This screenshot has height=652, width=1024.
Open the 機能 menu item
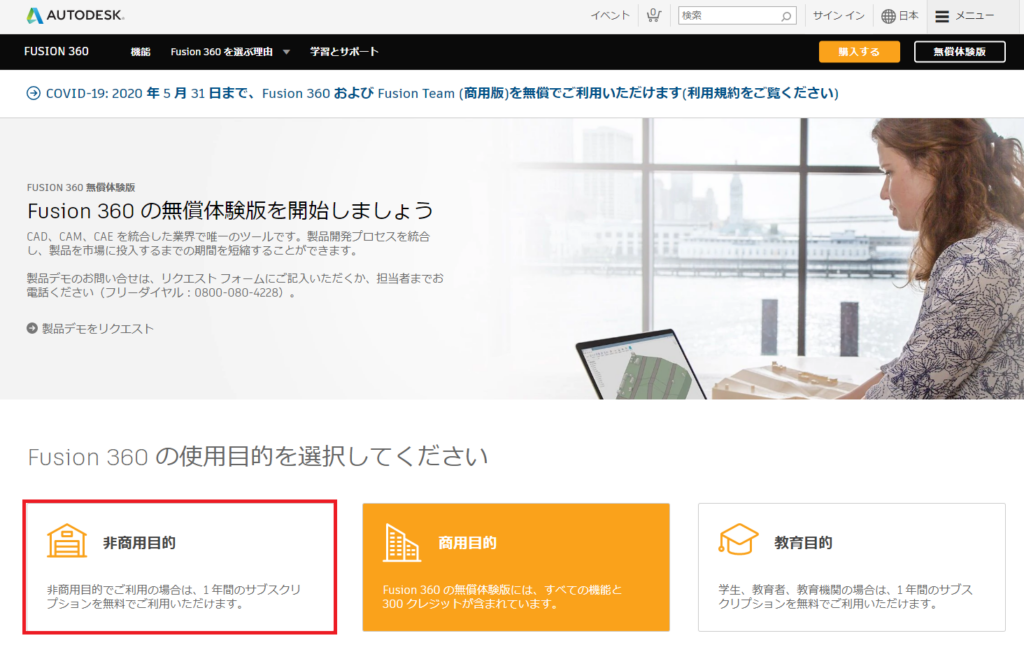coord(140,52)
